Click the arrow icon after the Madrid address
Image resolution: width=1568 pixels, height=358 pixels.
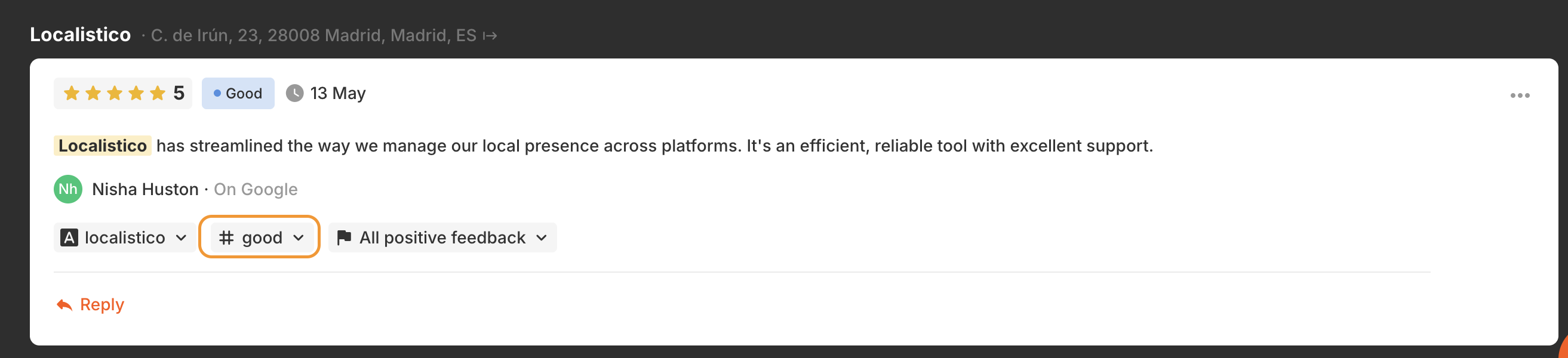tap(490, 36)
